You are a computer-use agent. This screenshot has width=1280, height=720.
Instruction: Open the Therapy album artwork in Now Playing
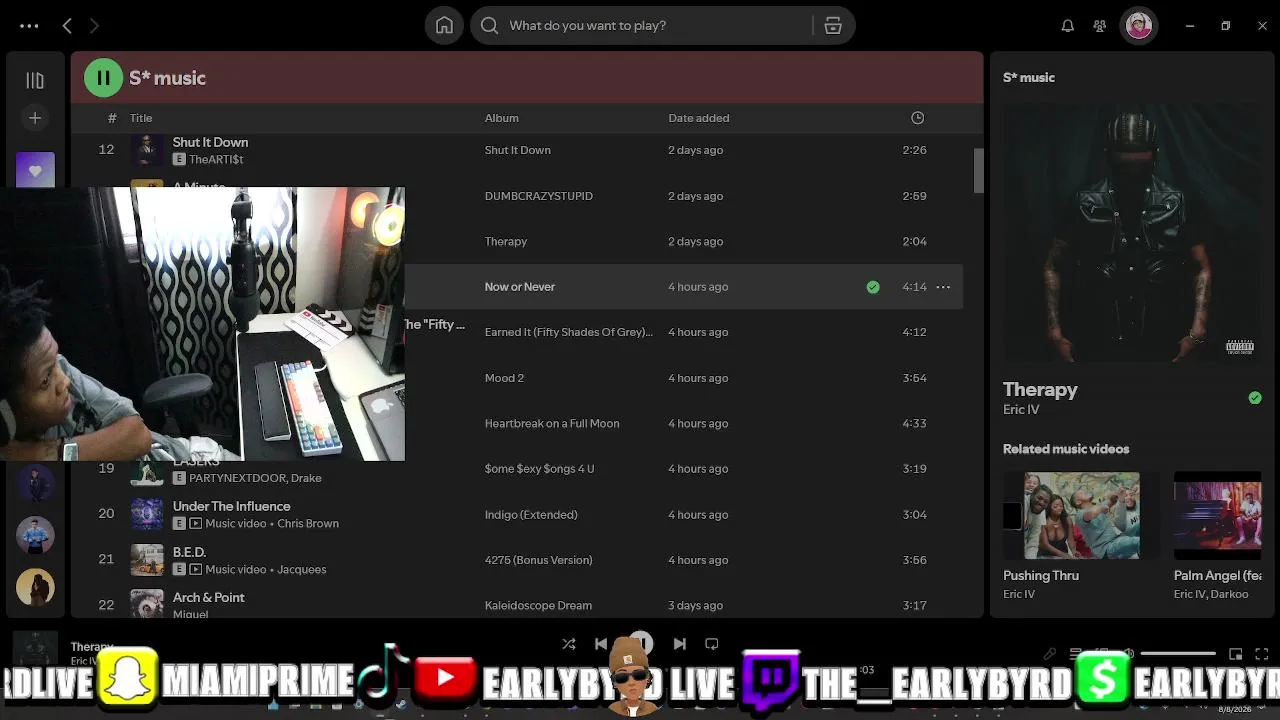pos(1132,233)
